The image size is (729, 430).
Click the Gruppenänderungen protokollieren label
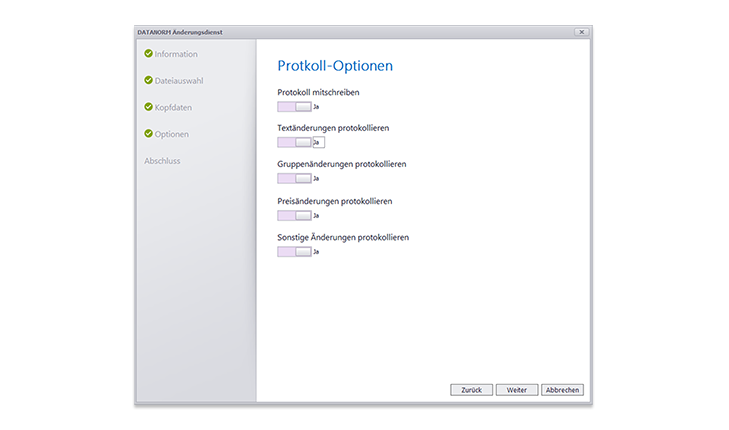click(342, 164)
